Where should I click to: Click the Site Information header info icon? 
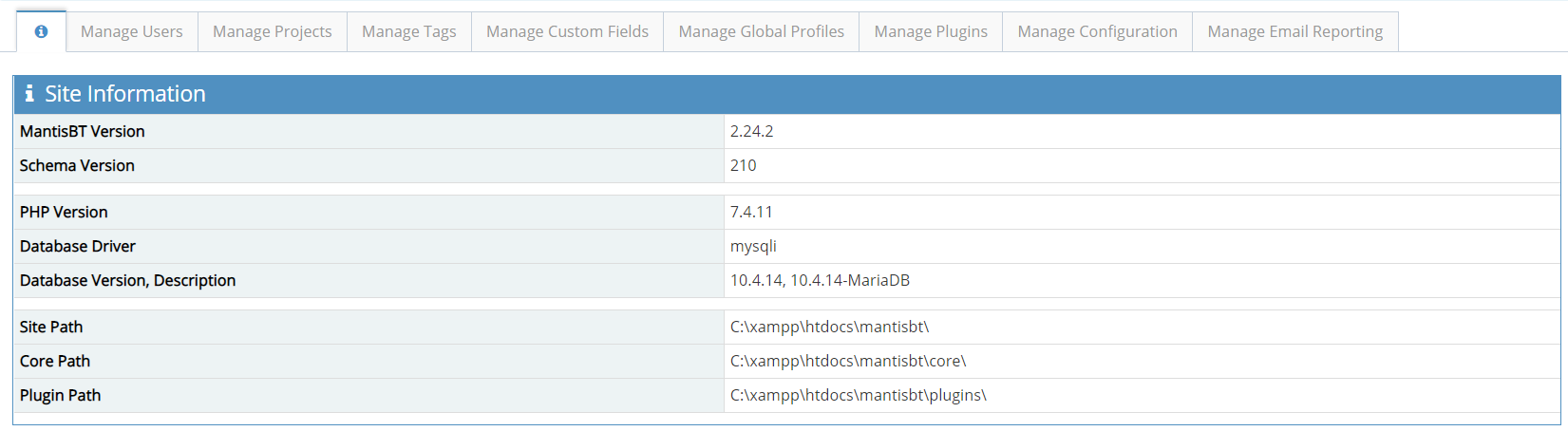point(29,94)
